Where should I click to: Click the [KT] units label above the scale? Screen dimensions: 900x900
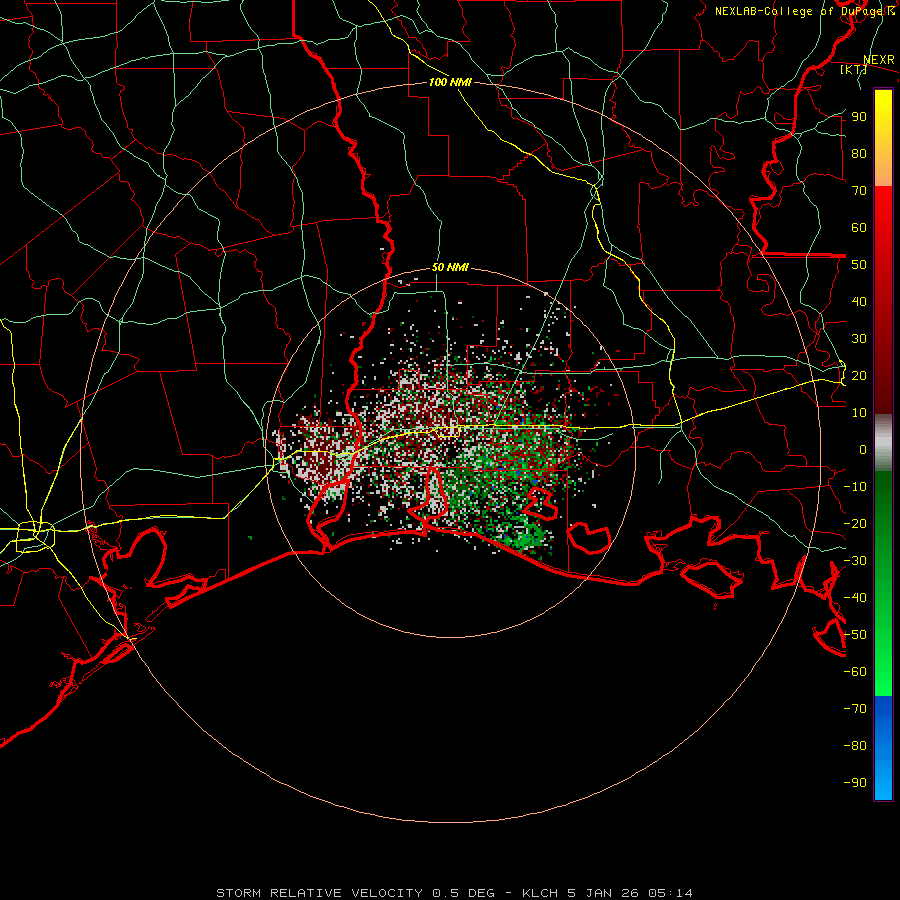click(853, 70)
